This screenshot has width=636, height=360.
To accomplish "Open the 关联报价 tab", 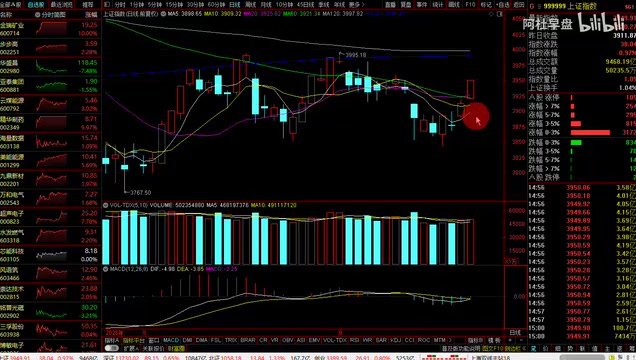I will 153,348.
